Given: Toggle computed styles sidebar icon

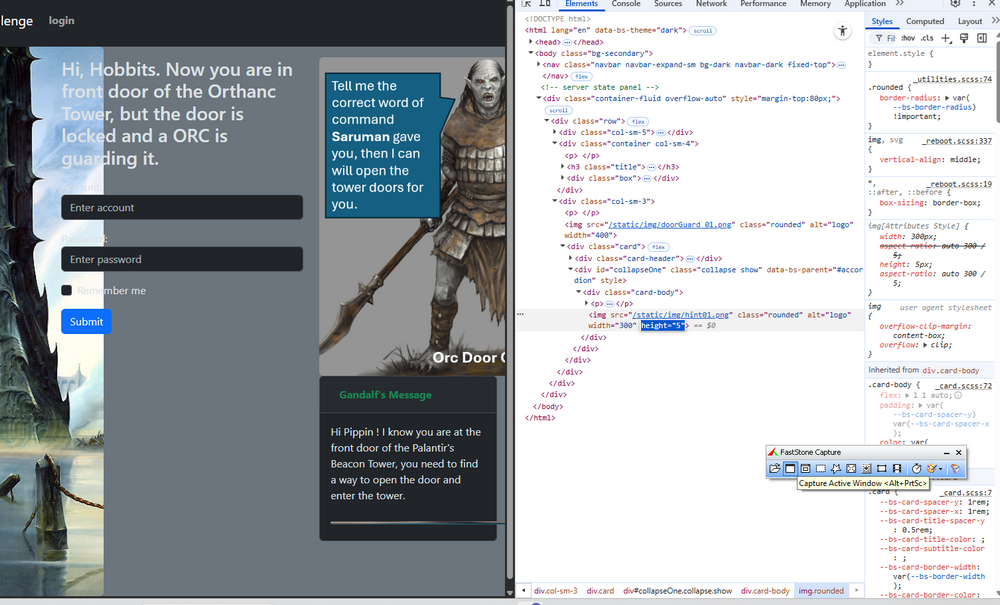Looking at the screenshot, I should click(x=982, y=38).
